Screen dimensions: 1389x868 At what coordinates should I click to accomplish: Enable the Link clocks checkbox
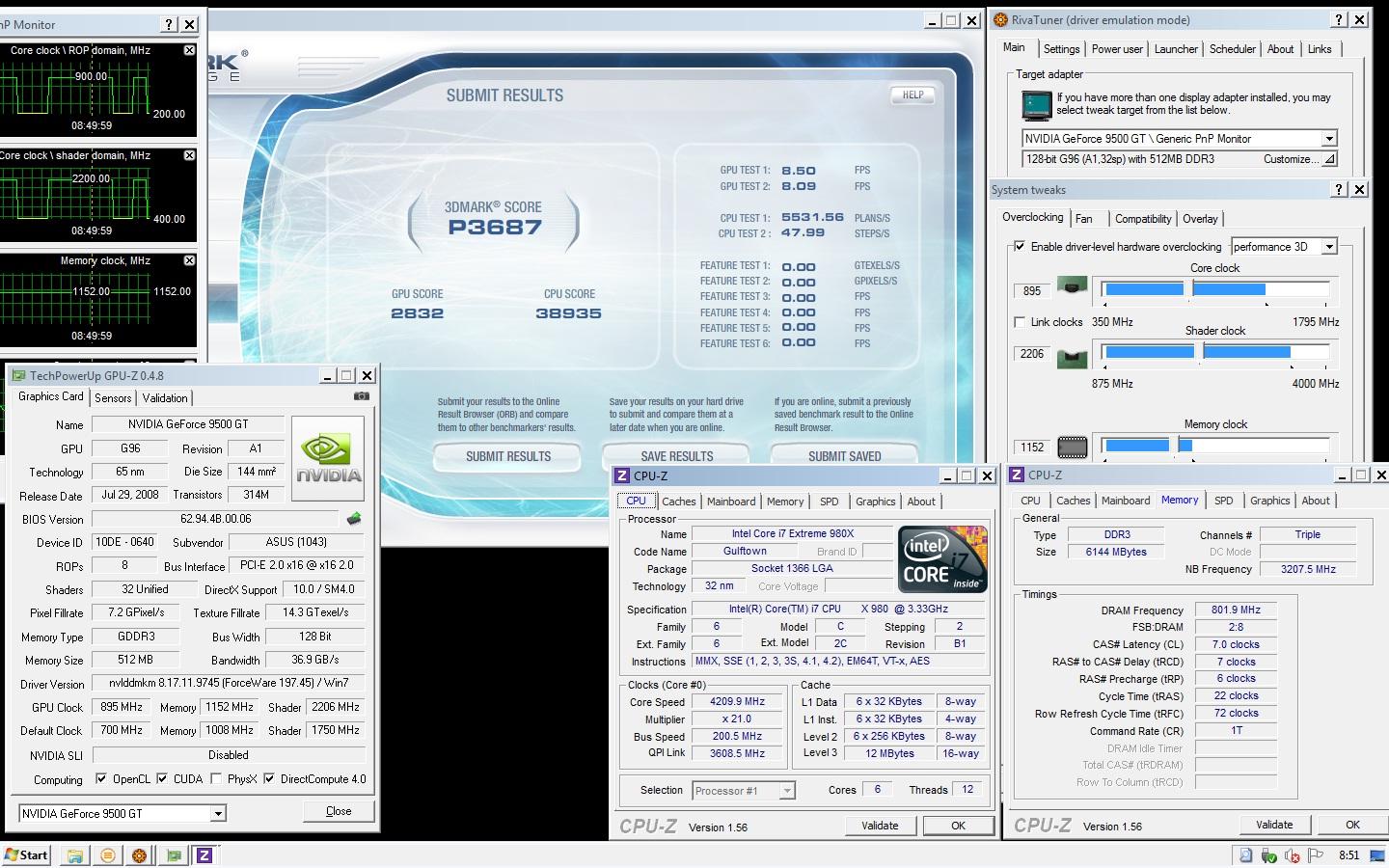[x=1020, y=322]
